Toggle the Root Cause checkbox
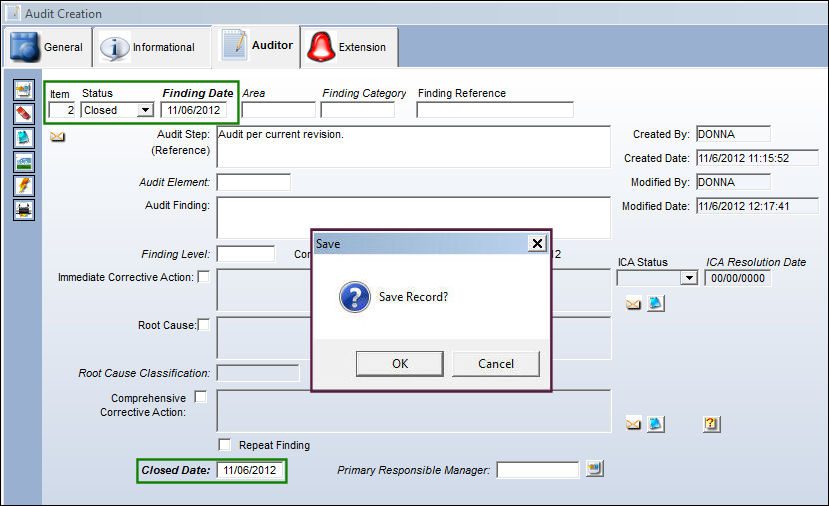 coord(204,324)
